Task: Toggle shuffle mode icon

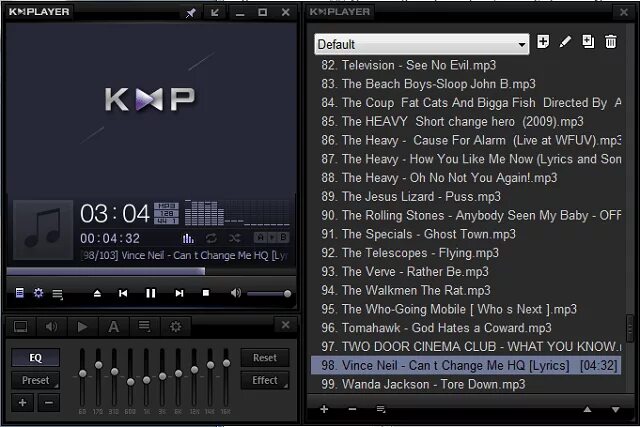Action: point(235,238)
